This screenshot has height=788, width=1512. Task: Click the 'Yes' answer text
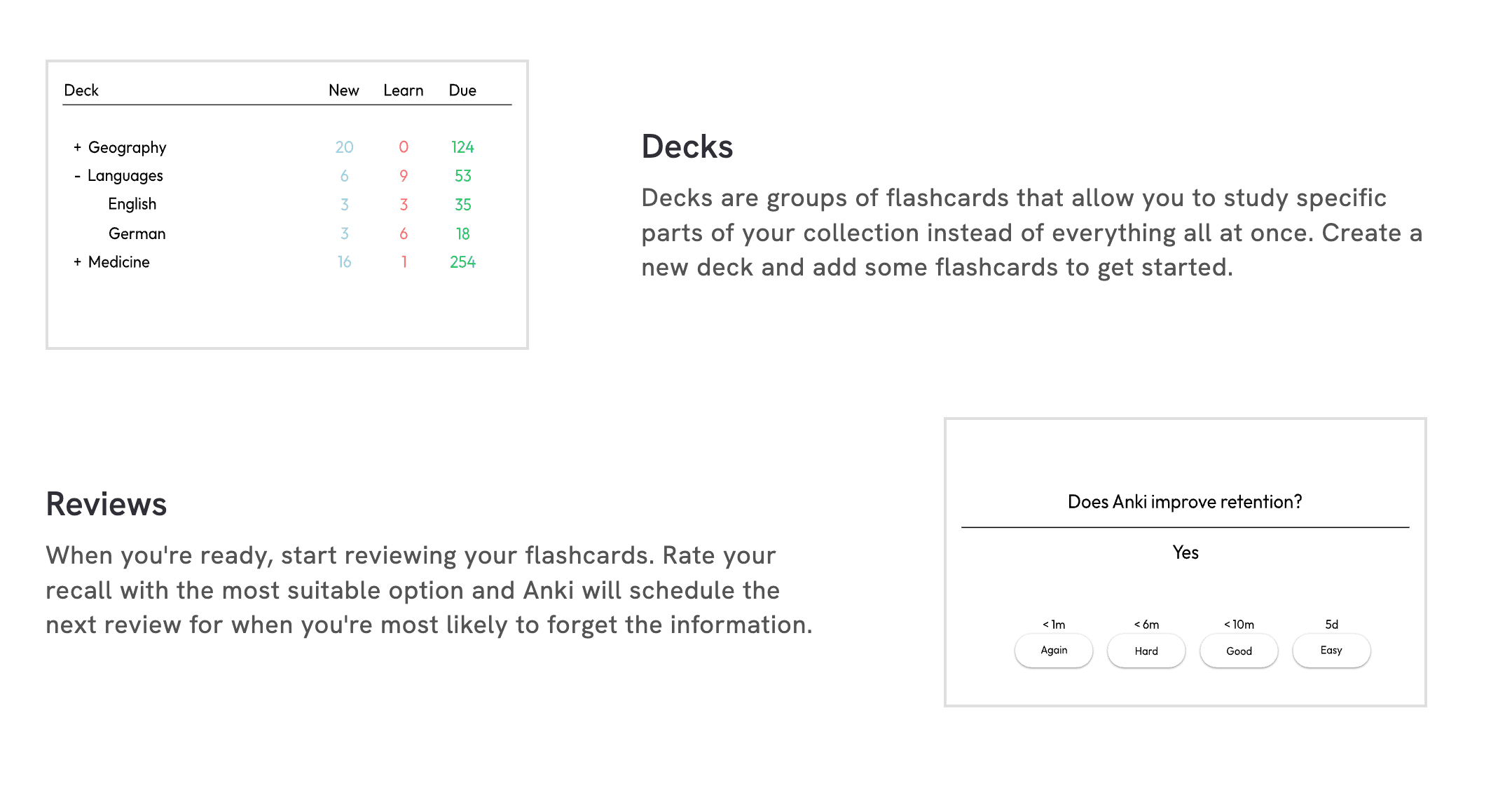1185,552
